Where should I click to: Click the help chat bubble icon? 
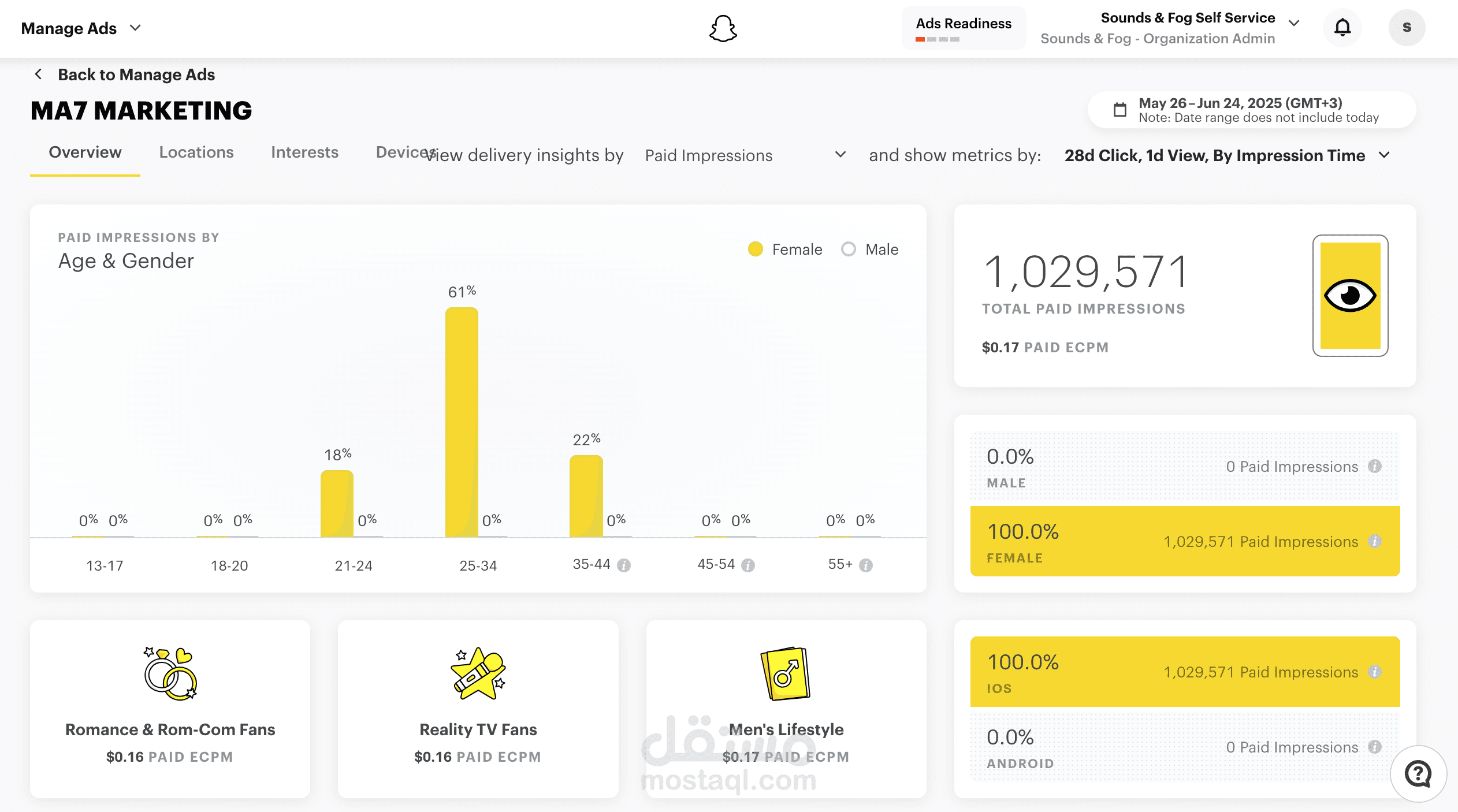1418,773
